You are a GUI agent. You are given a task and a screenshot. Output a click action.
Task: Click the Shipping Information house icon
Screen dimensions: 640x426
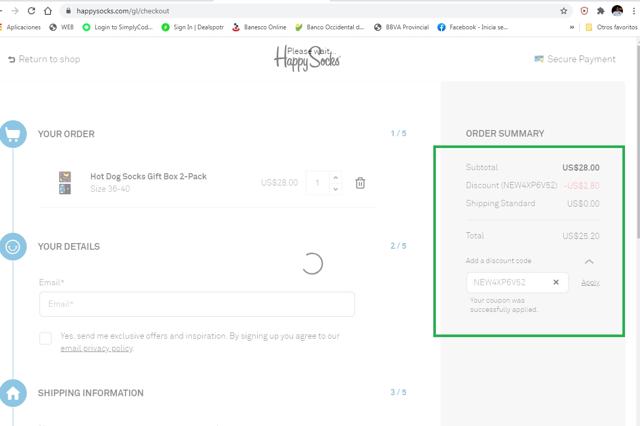pyautogui.click(x=13, y=393)
